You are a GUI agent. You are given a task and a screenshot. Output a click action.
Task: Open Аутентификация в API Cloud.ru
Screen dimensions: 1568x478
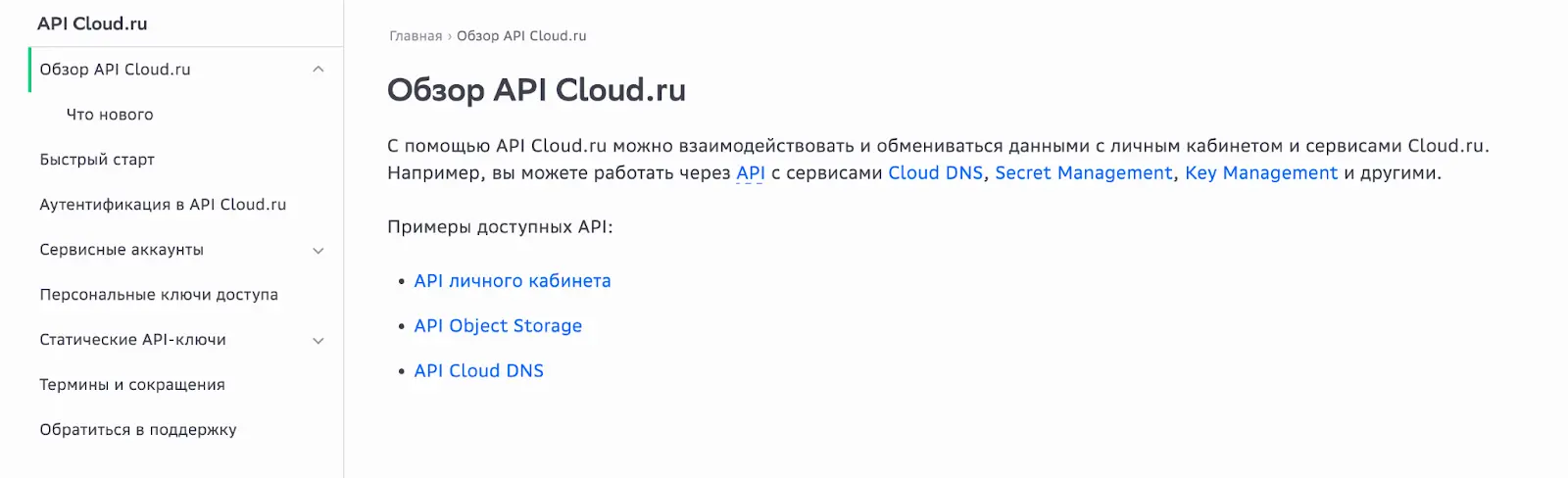coord(163,205)
